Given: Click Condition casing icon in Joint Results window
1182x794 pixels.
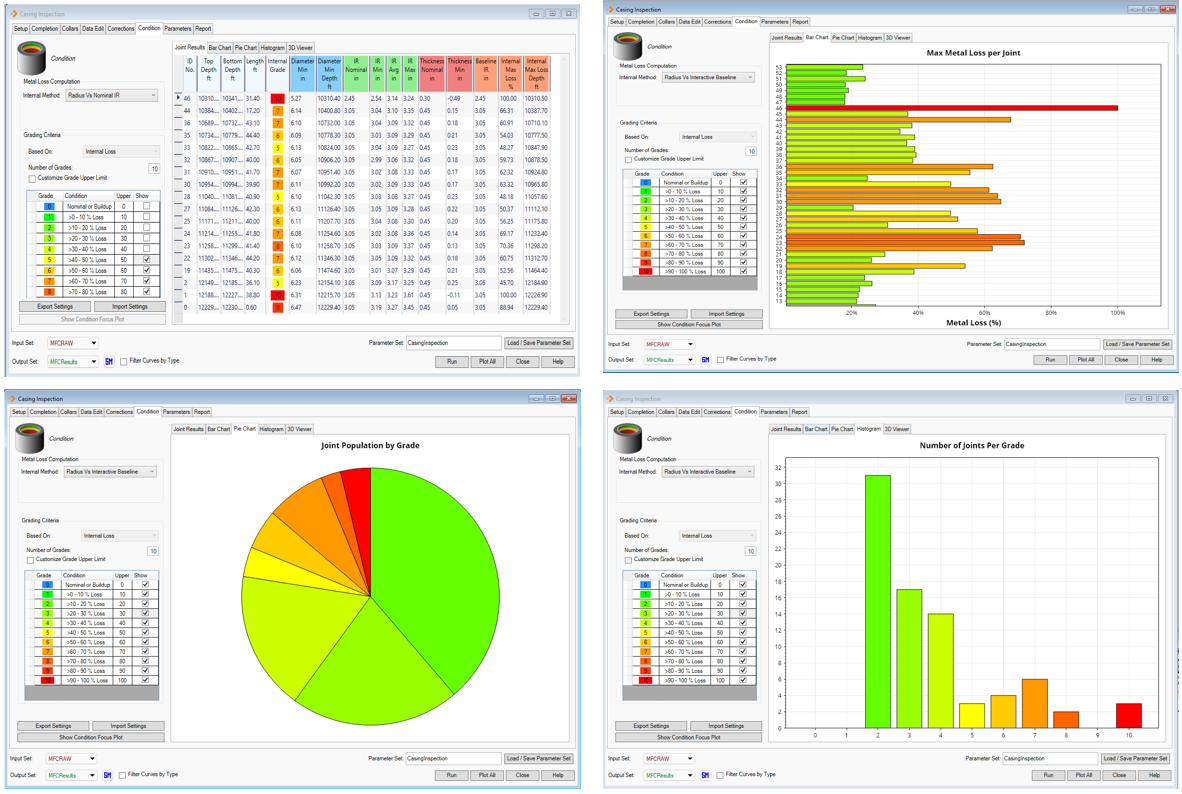Looking at the screenshot, I should coord(32,59).
